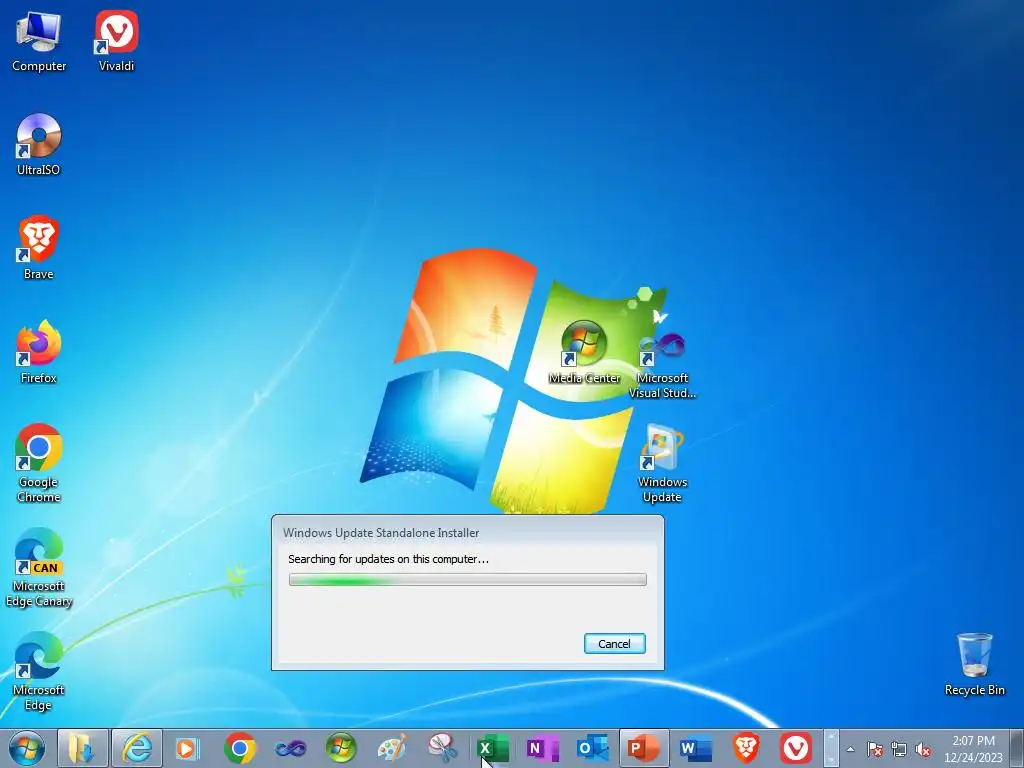Select the Microsoft Edge desktop shortcut
The width and height of the screenshot is (1024, 768).
coord(39,672)
